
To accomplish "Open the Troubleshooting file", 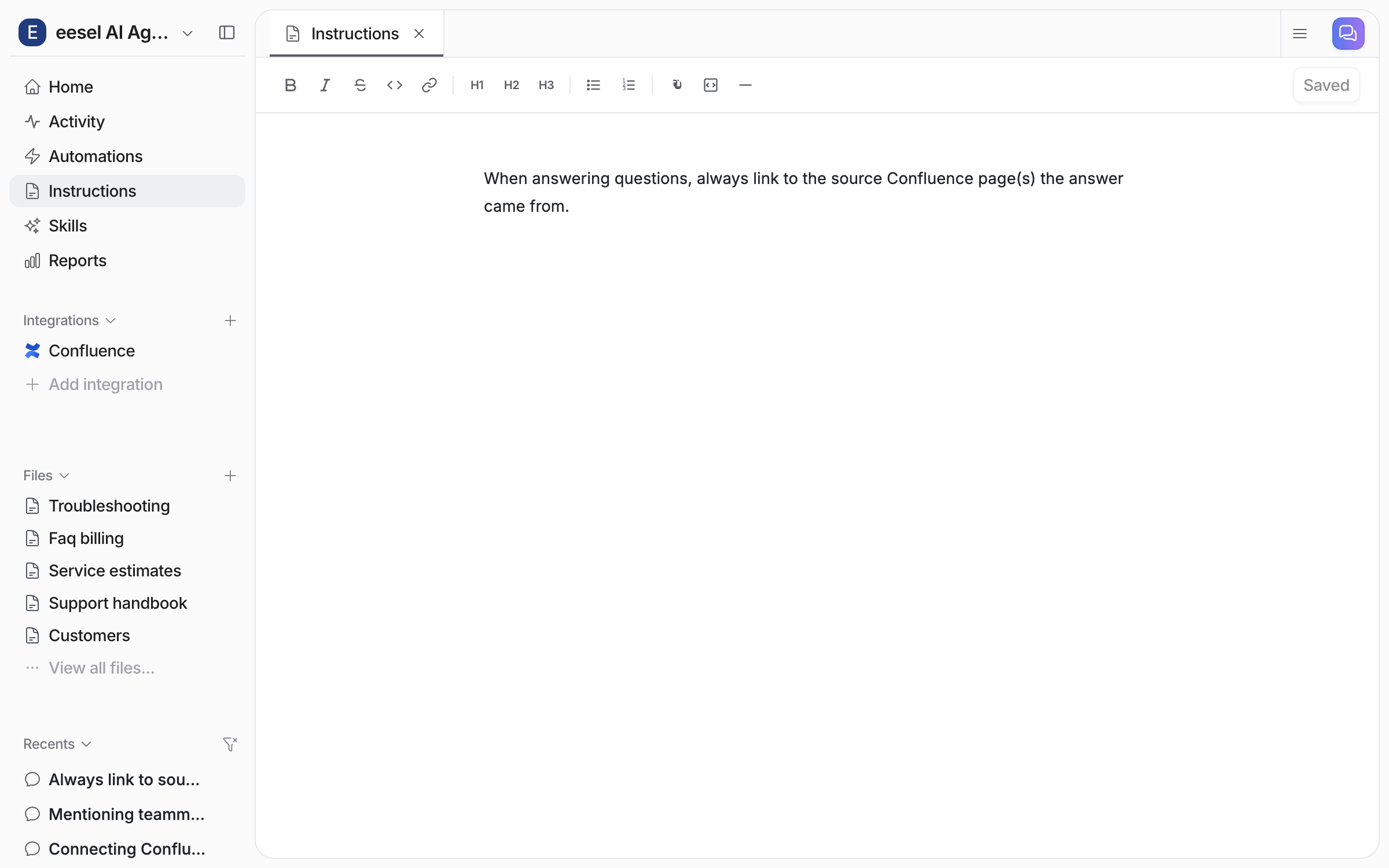I will (x=127, y=506).
